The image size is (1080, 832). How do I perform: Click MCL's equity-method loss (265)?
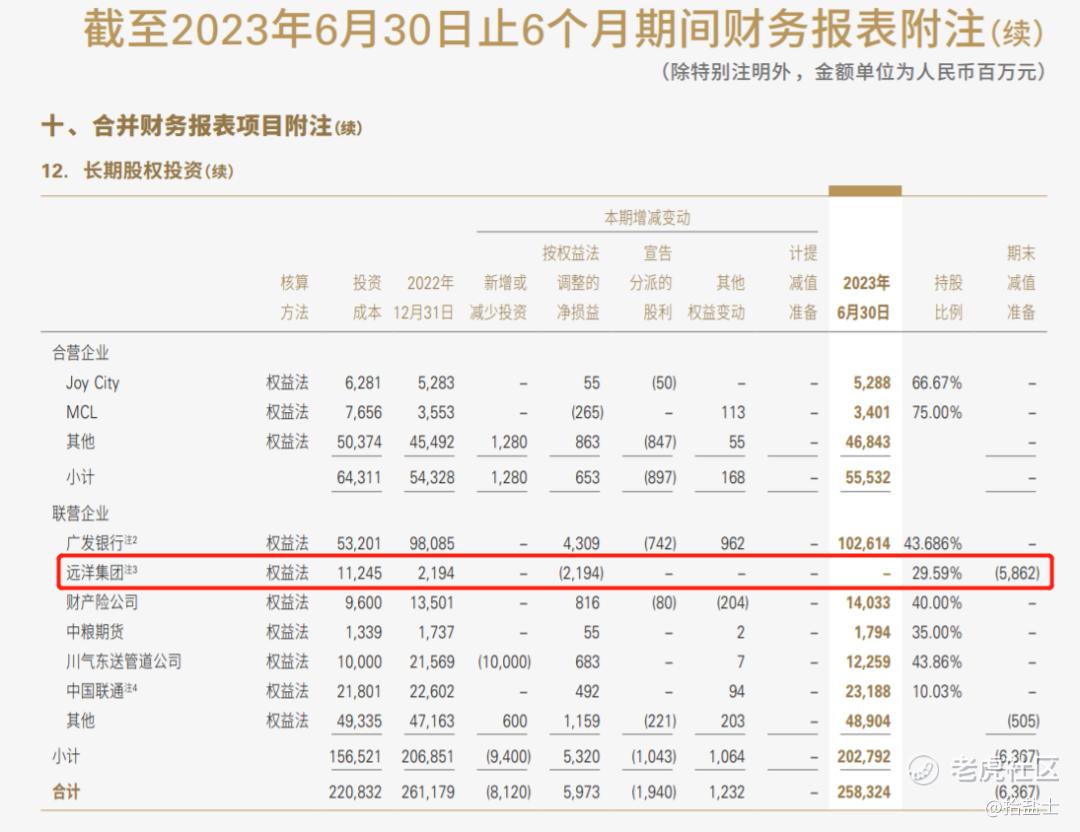pyautogui.click(x=588, y=413)
